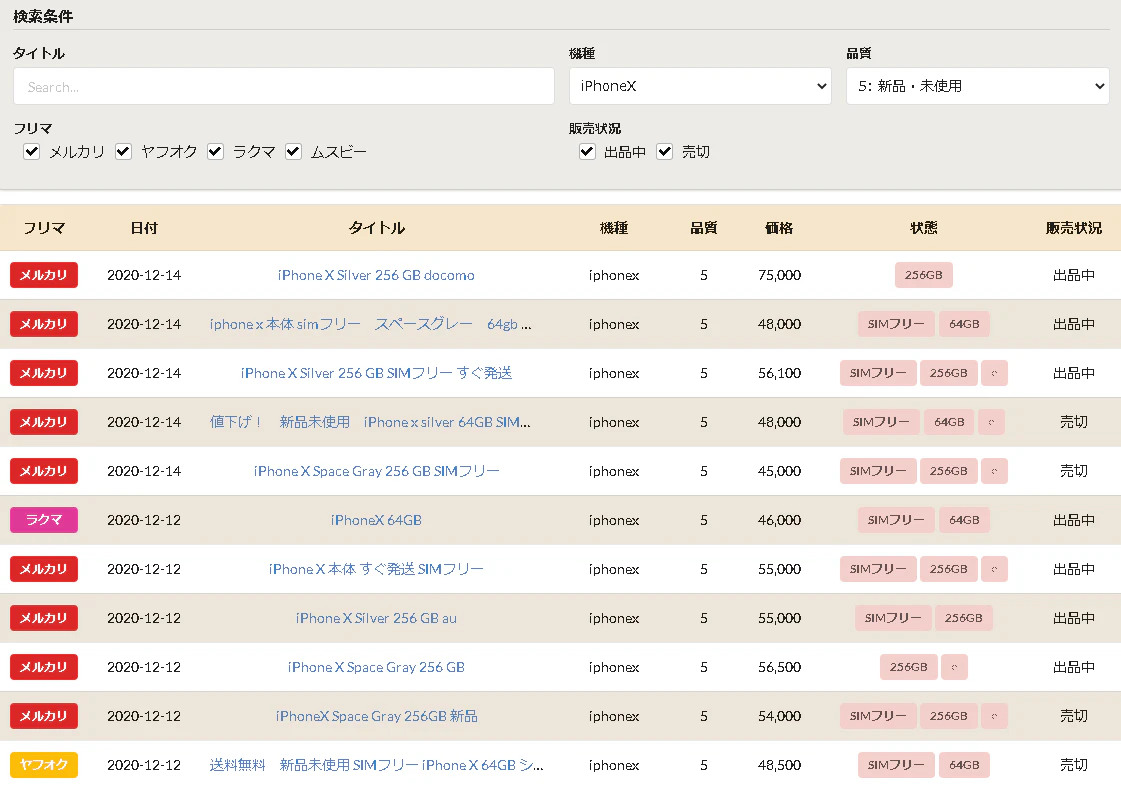Image resolution: width=1121 pixels, height=788 pixels.
Task: Click the 出品中 status in the docomo row
Action: 1073,275
